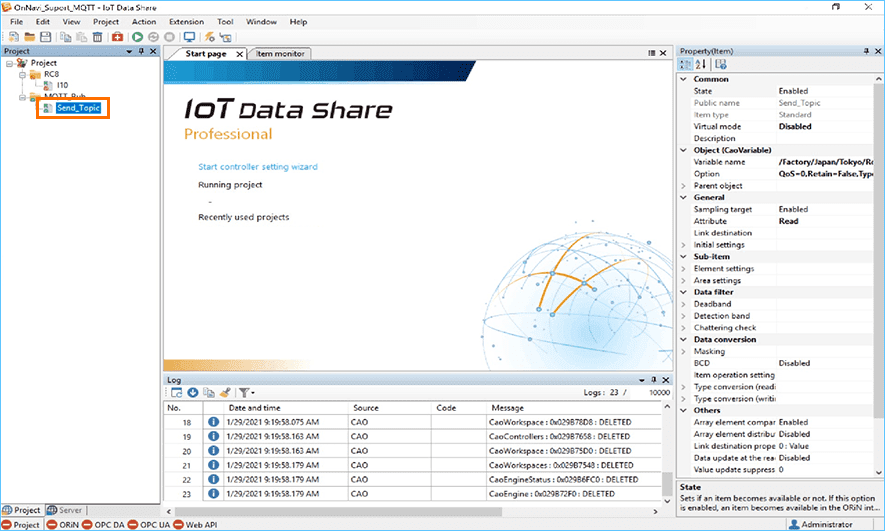Click the Copy icon in main toolbar
This screenshot has width=885, height=531.
pos(65,37)
